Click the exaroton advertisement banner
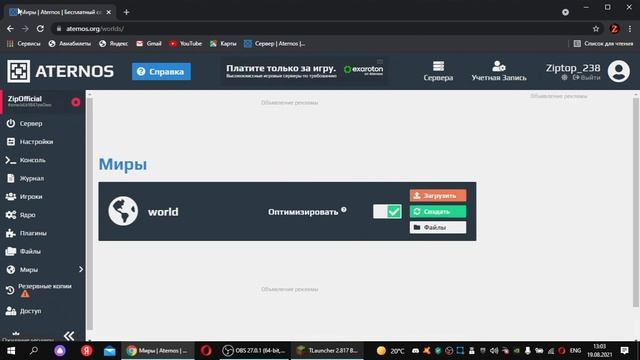 tap(304, 71)
